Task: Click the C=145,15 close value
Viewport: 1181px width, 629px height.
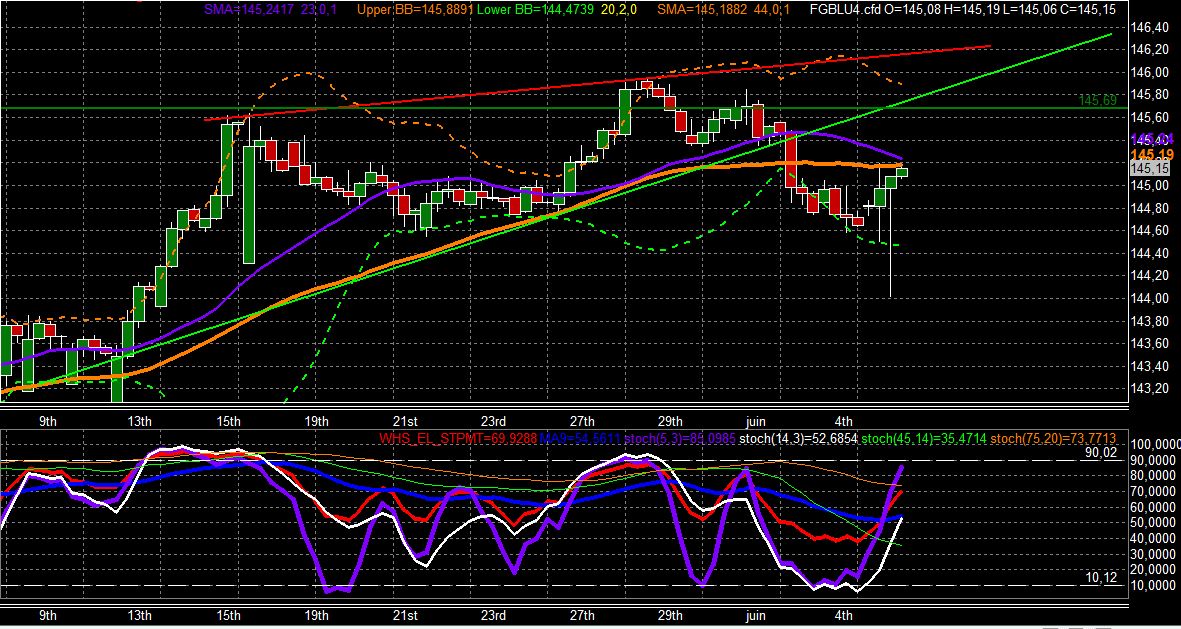Action: [x=1088, y=10]
